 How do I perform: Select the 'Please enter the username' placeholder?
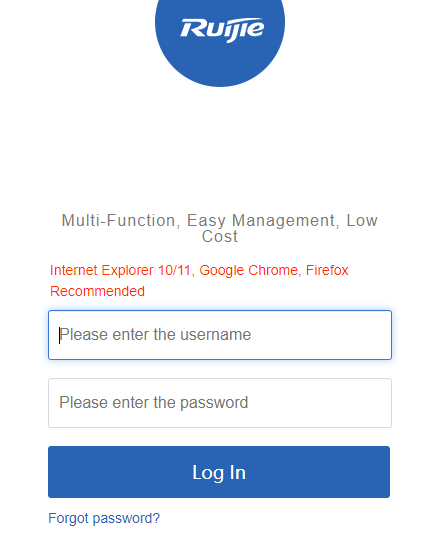[x=155, y=335]
